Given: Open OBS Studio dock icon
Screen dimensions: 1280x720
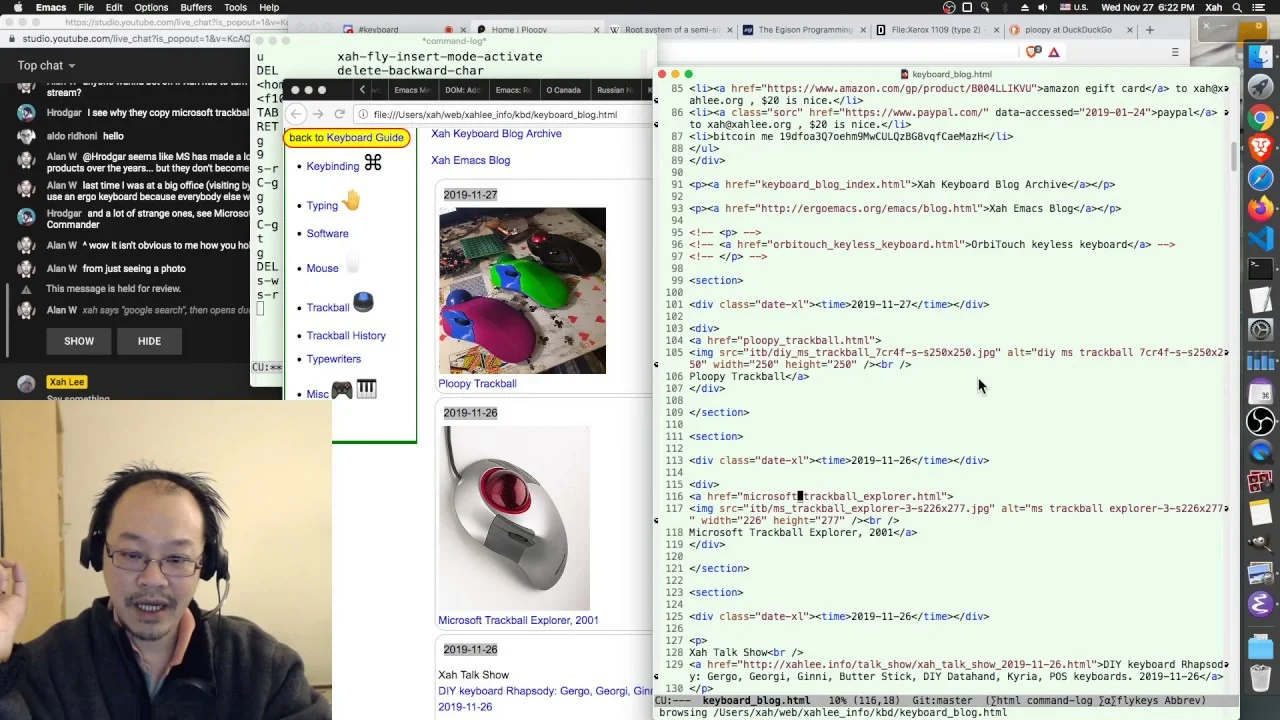Looking at the screenshot, I should (x=1261, y=421).
